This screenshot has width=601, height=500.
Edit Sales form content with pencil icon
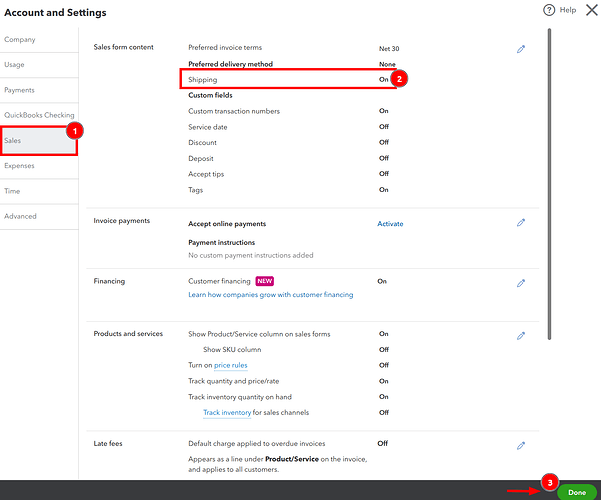(521, 49)
